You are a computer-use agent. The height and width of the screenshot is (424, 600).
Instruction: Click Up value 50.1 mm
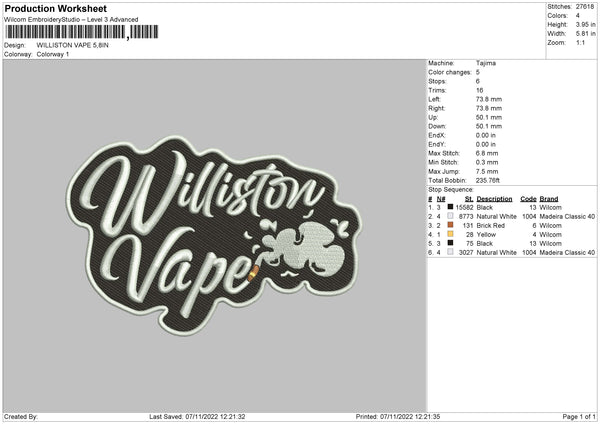(x=489, y=117)
